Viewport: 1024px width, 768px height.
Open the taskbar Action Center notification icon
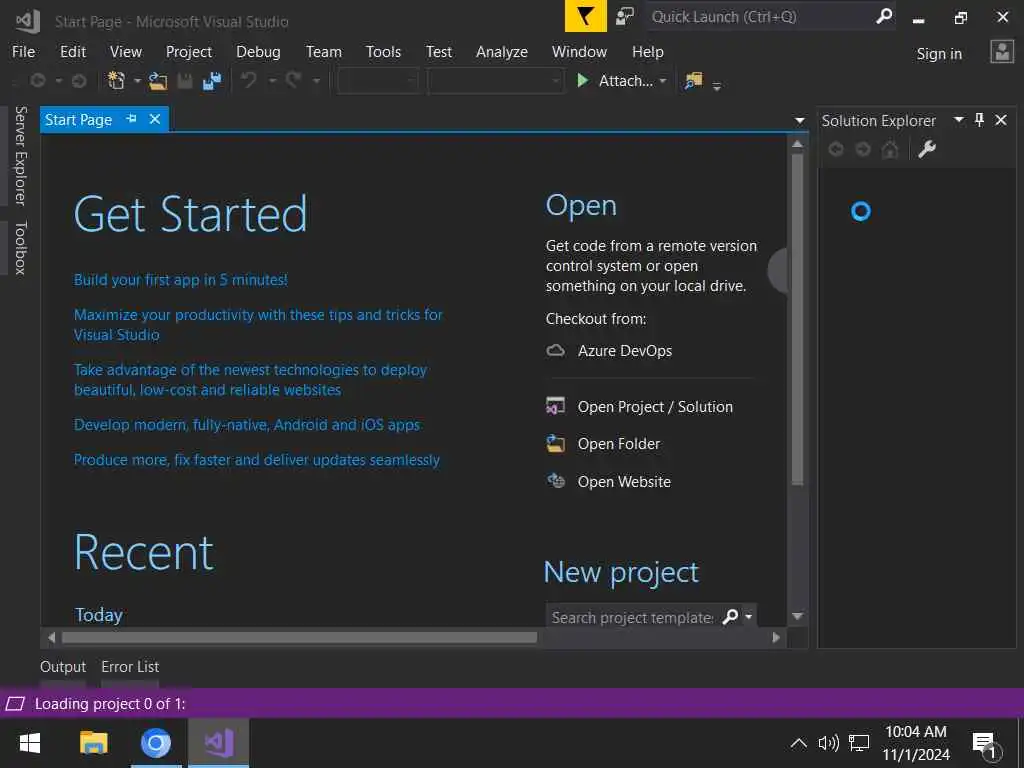pos(985,744)
